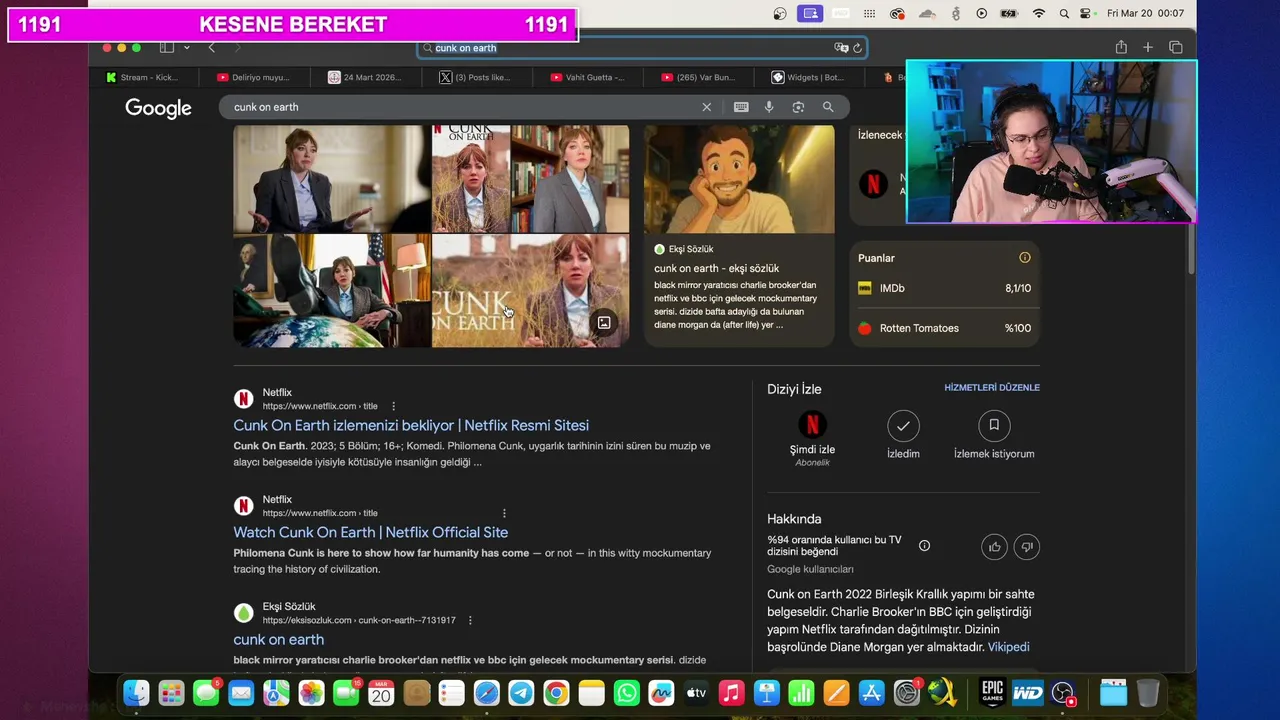1280x720 pixels.
Task: Open Epic Games launcher from the Dock
Action: pos(992,692)
